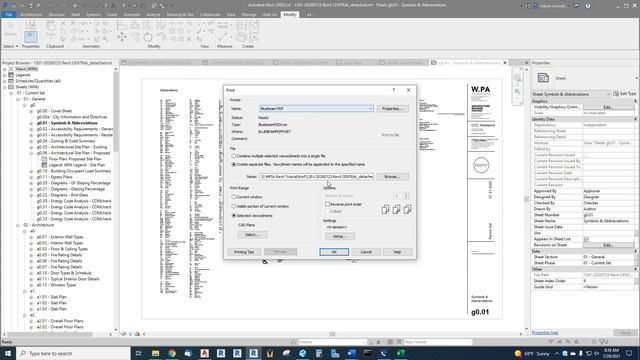Click Select... to choose views/sheets
The image size is (640, 360).
(253, 235)
